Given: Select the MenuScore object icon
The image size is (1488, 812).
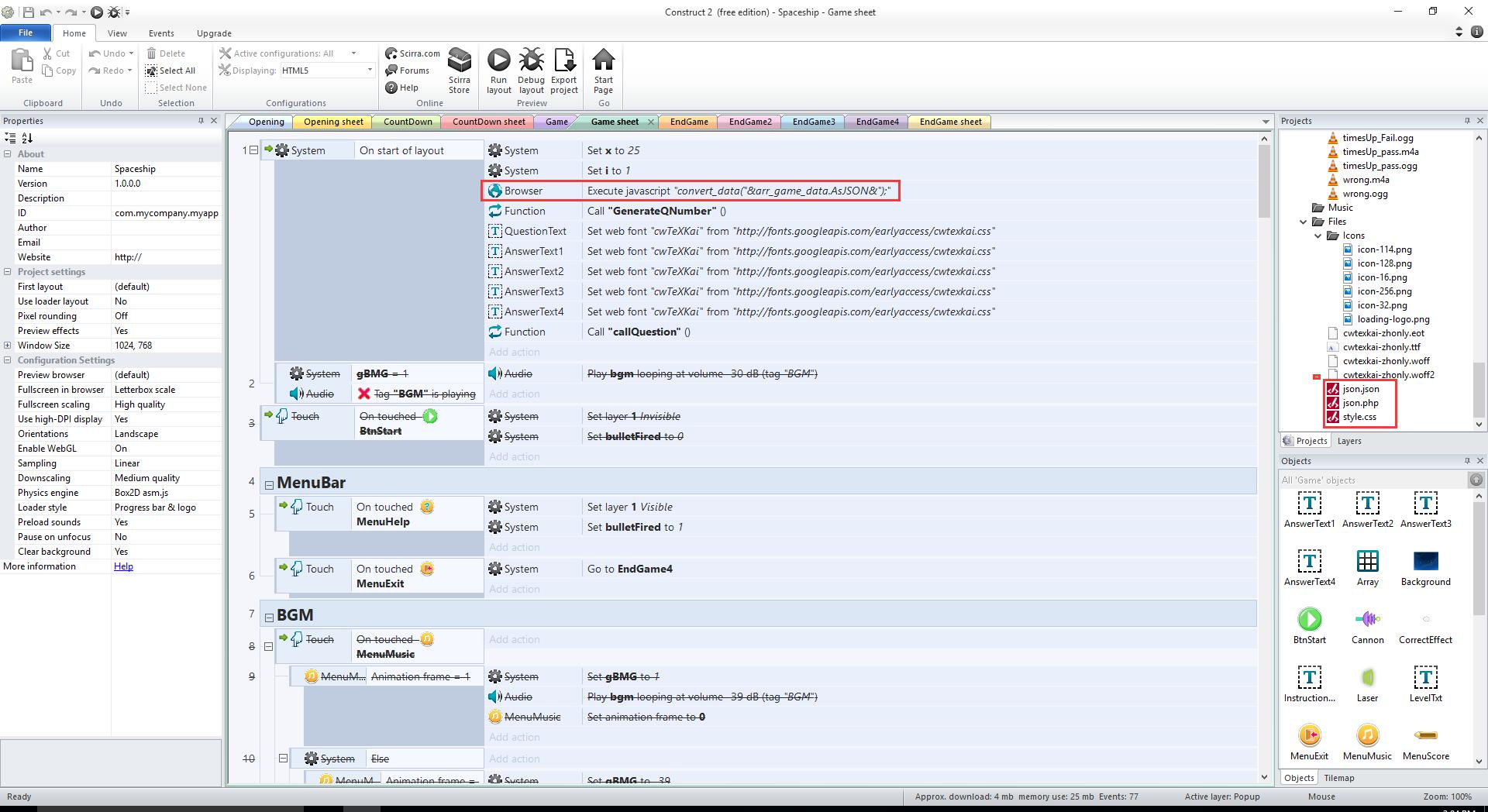Looking at the screenshot, I should click(x=1426, y=735).
